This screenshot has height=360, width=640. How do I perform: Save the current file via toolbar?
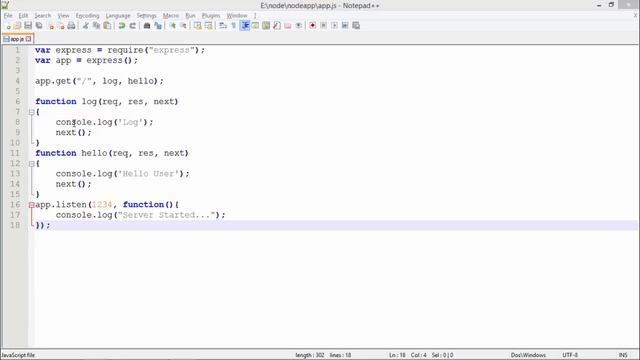point(28,26)
